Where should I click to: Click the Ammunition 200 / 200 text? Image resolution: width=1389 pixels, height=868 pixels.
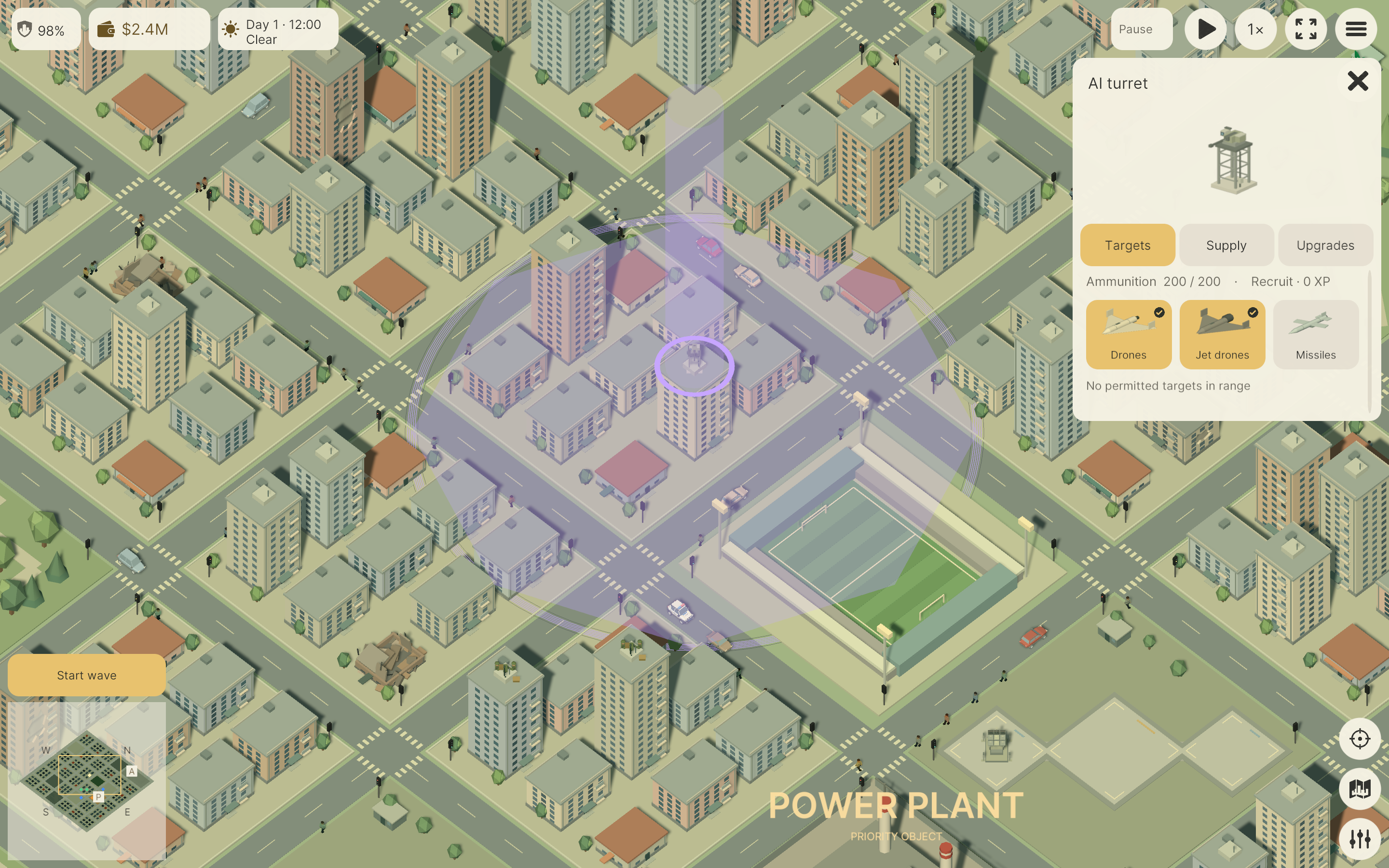coord(1153,281)
